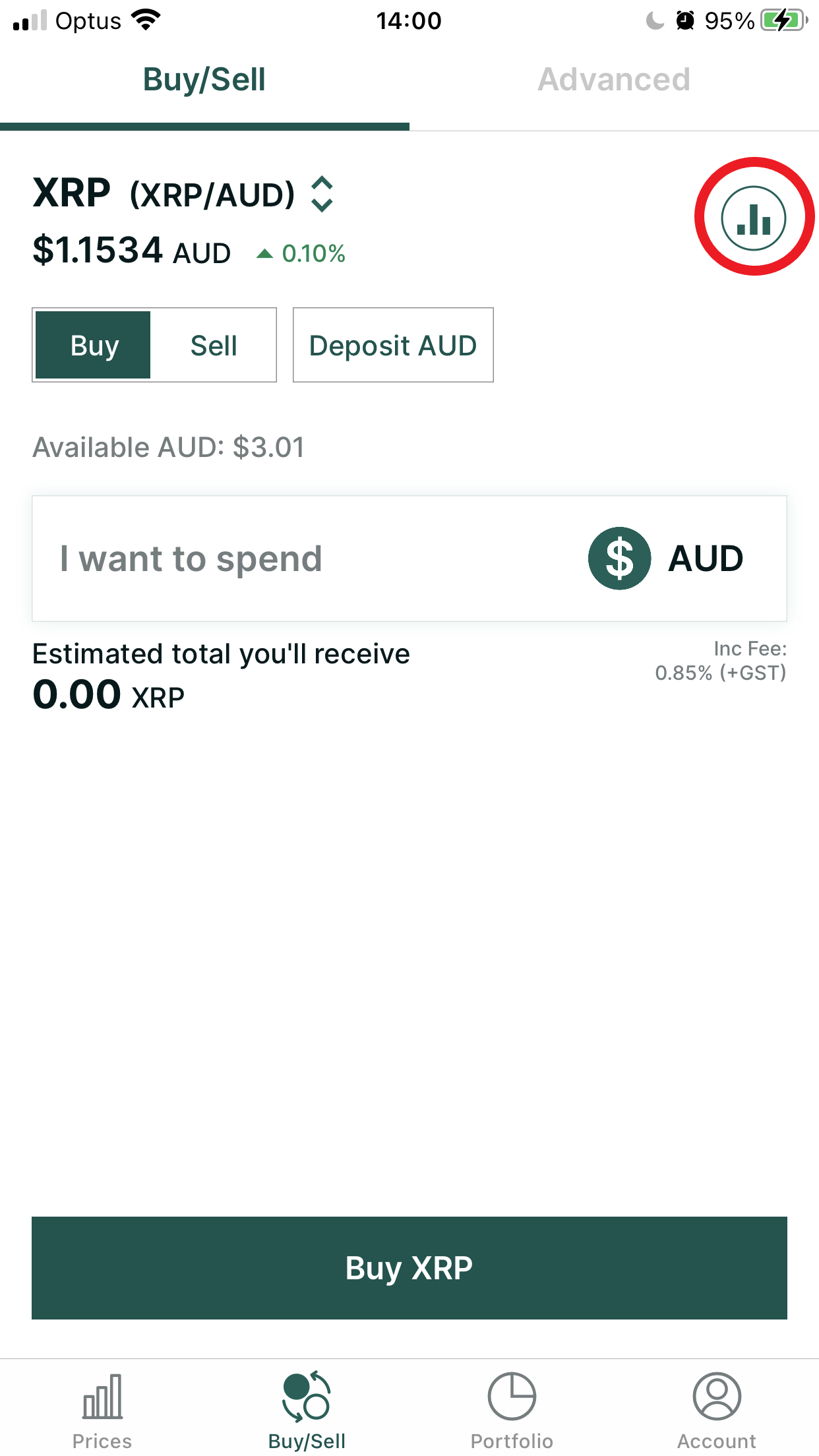
Task: Tap the Inc Fee 0.85% (+GST) text
Action: point(721,661)
